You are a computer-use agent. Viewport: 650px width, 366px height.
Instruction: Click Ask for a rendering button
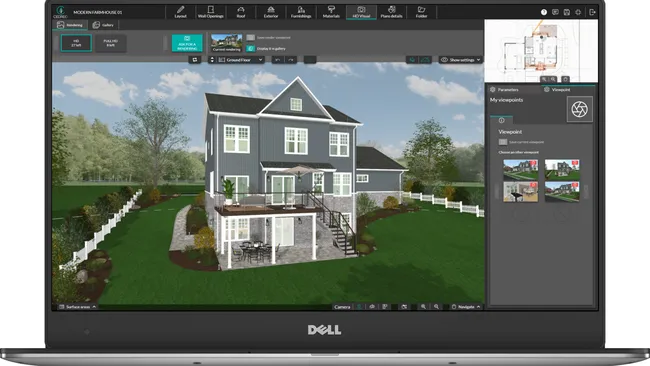click(187, 43)
